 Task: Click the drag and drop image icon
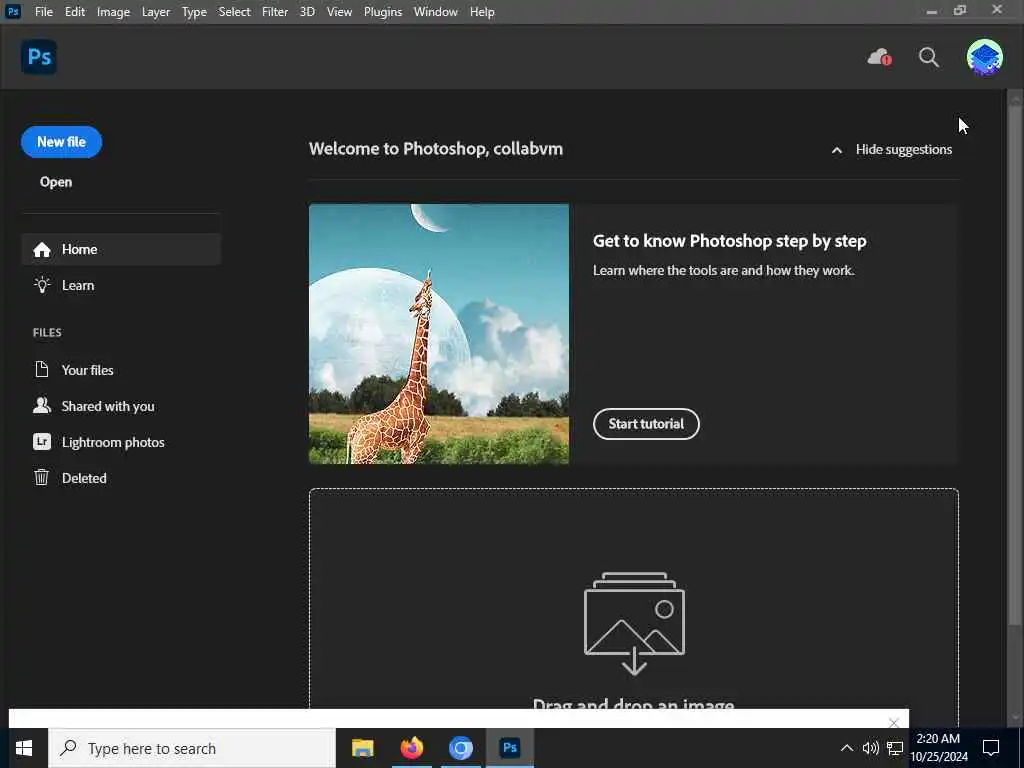click(x=634, y=623)
